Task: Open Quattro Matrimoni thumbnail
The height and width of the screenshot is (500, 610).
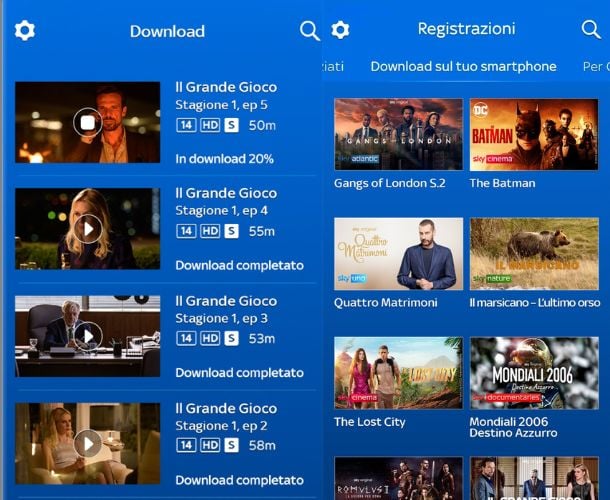Action: click(399, 254)
